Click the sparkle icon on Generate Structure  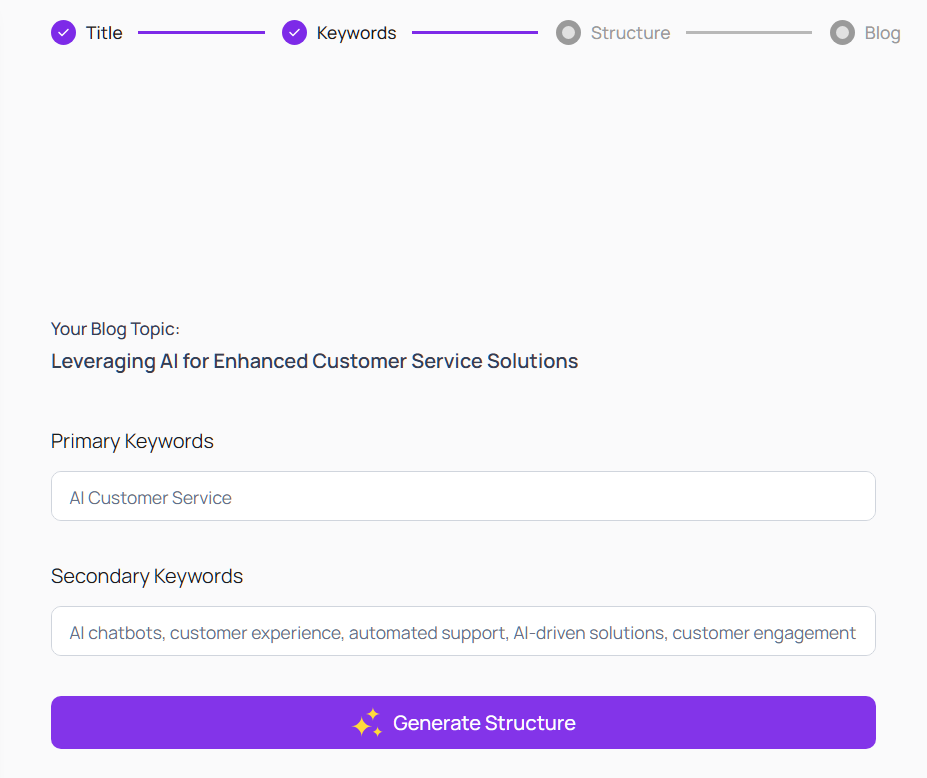367,723
